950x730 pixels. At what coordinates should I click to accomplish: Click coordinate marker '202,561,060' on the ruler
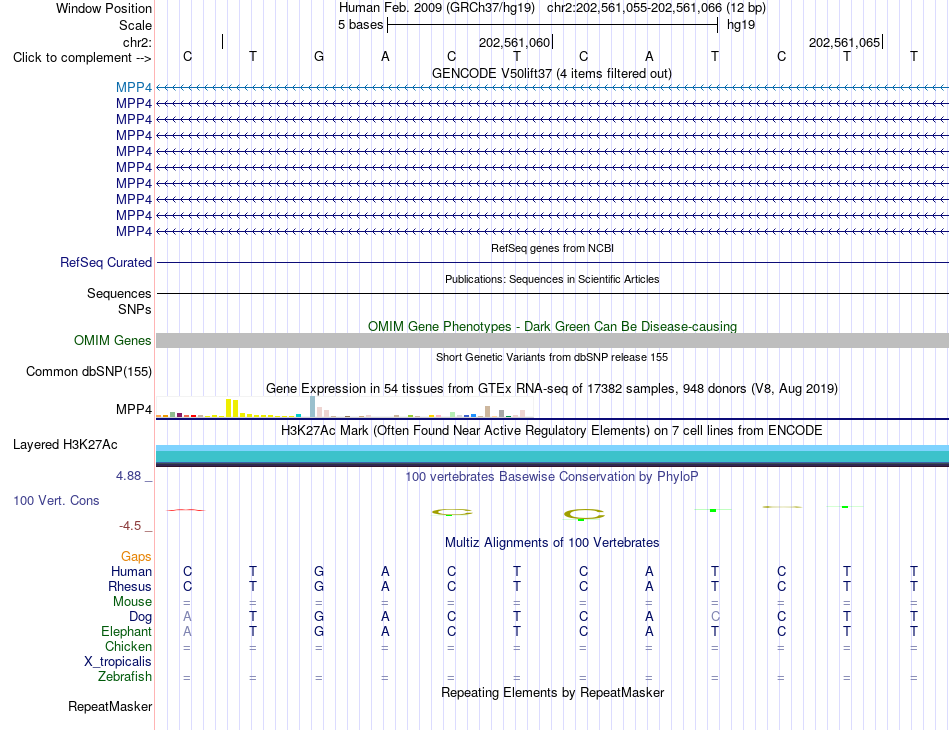click(x=514, y=42)
